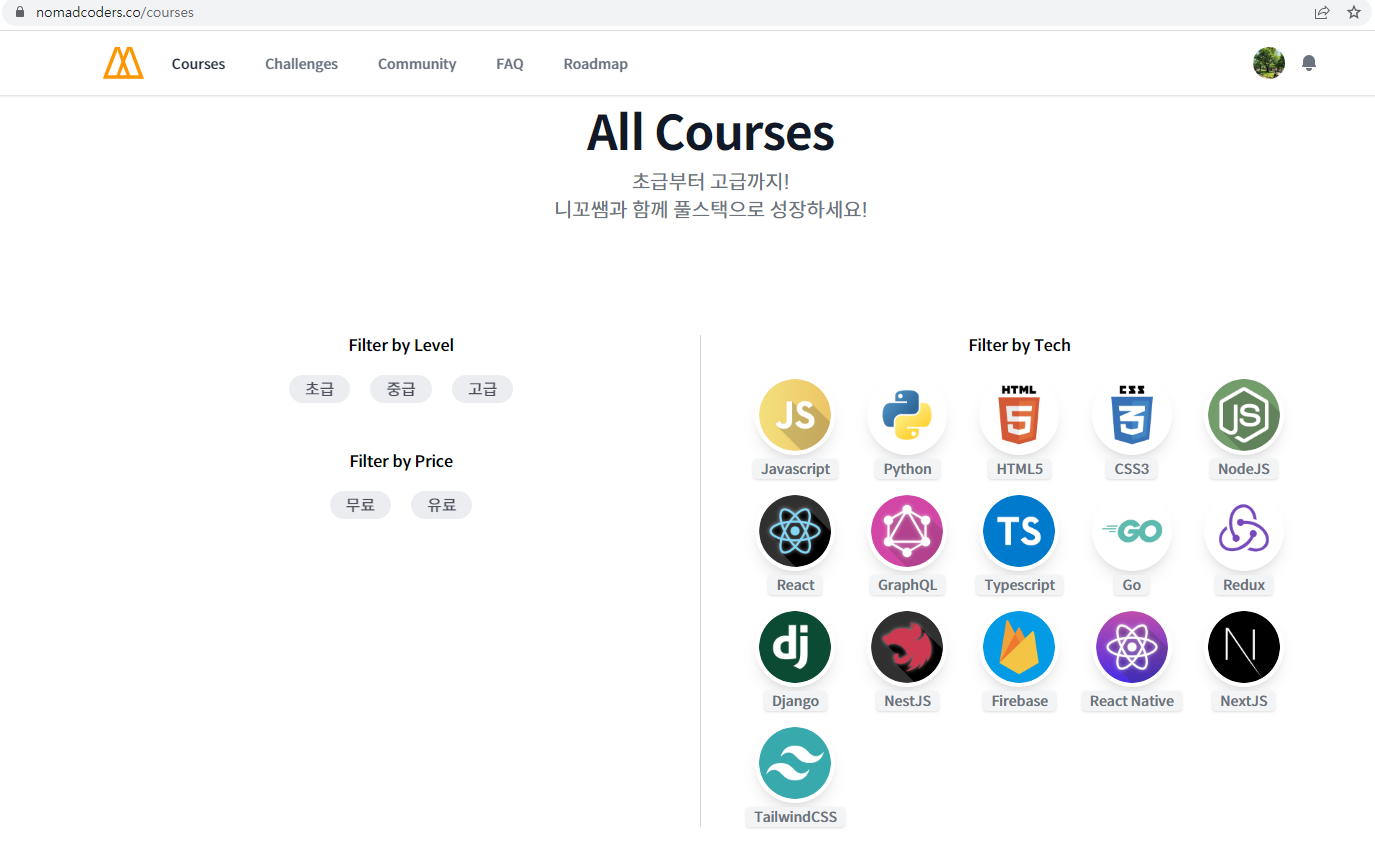The image size is (1375, 854).
Task: View site security lock info
Action: tap(18, 12)
